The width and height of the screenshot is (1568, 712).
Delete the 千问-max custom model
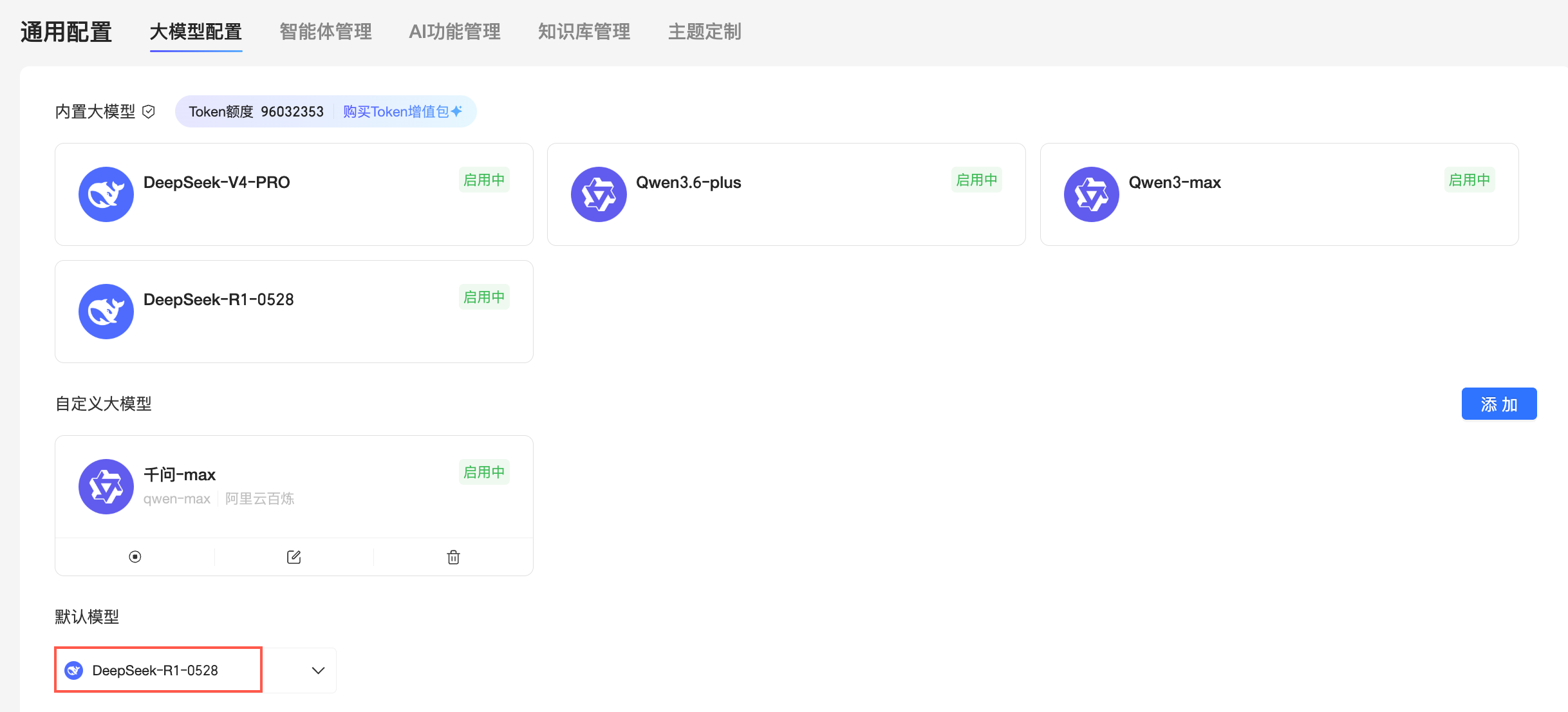[x=454, y=557]
